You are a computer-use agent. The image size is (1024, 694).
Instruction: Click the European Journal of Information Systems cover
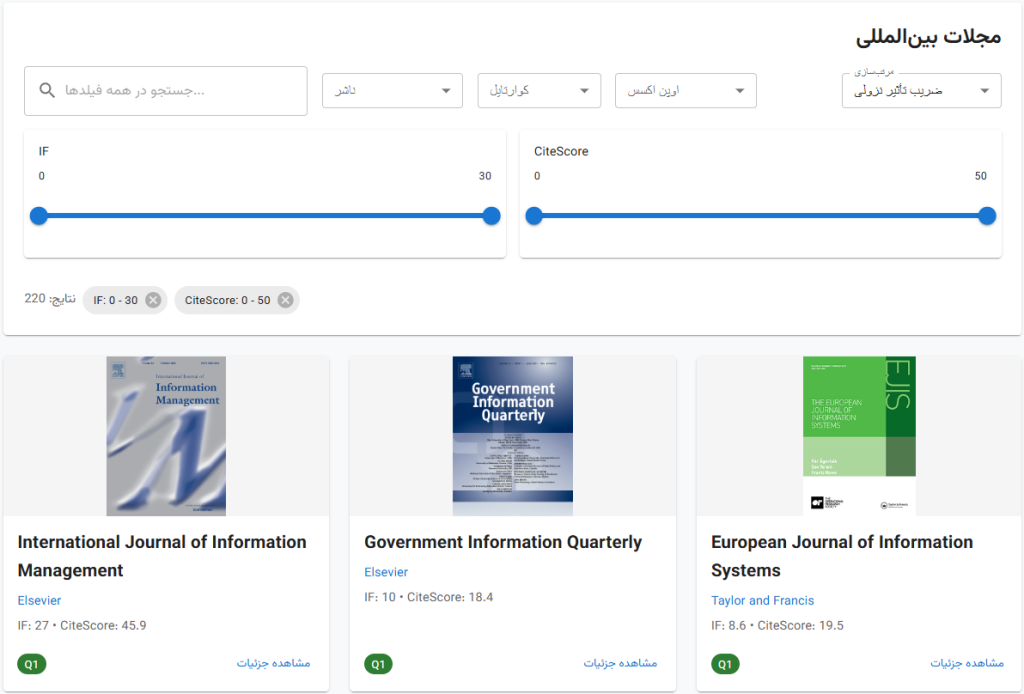pos(859,436)
